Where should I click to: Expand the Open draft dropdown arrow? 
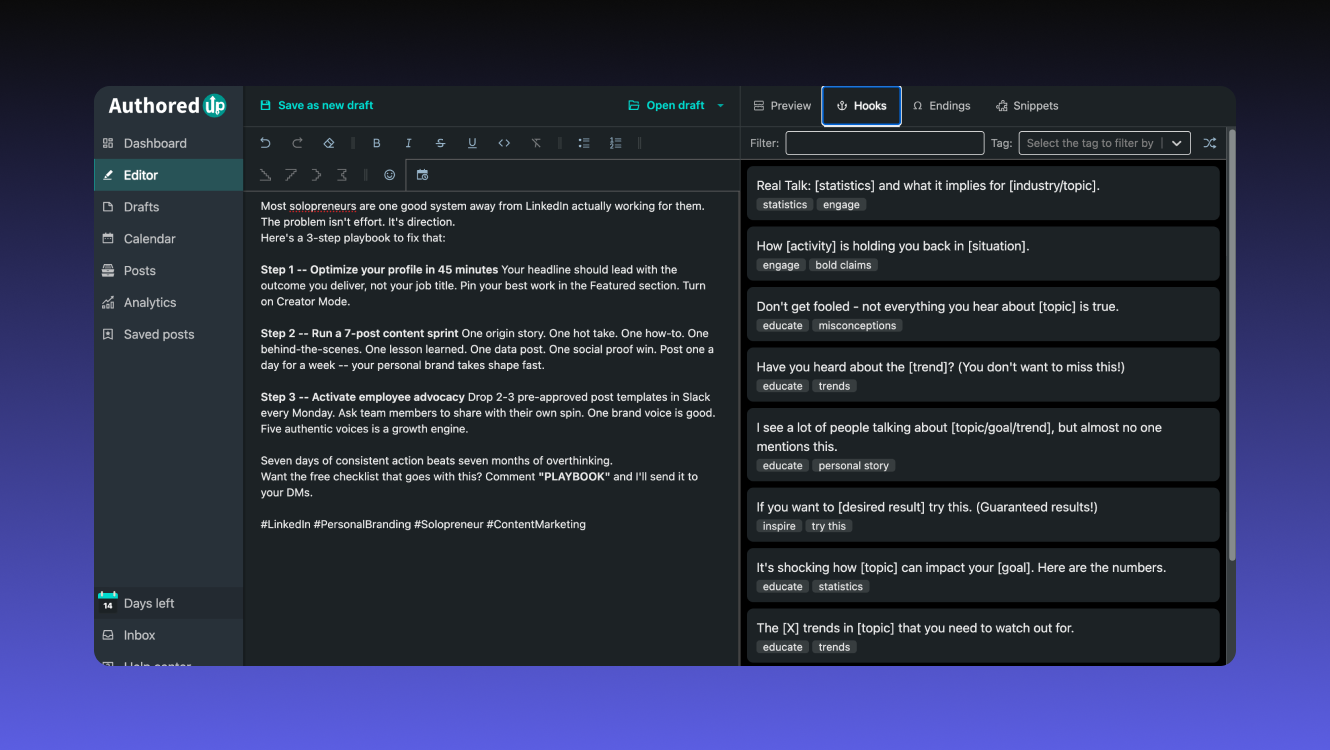pyautogui.click(x=721, y=106)
